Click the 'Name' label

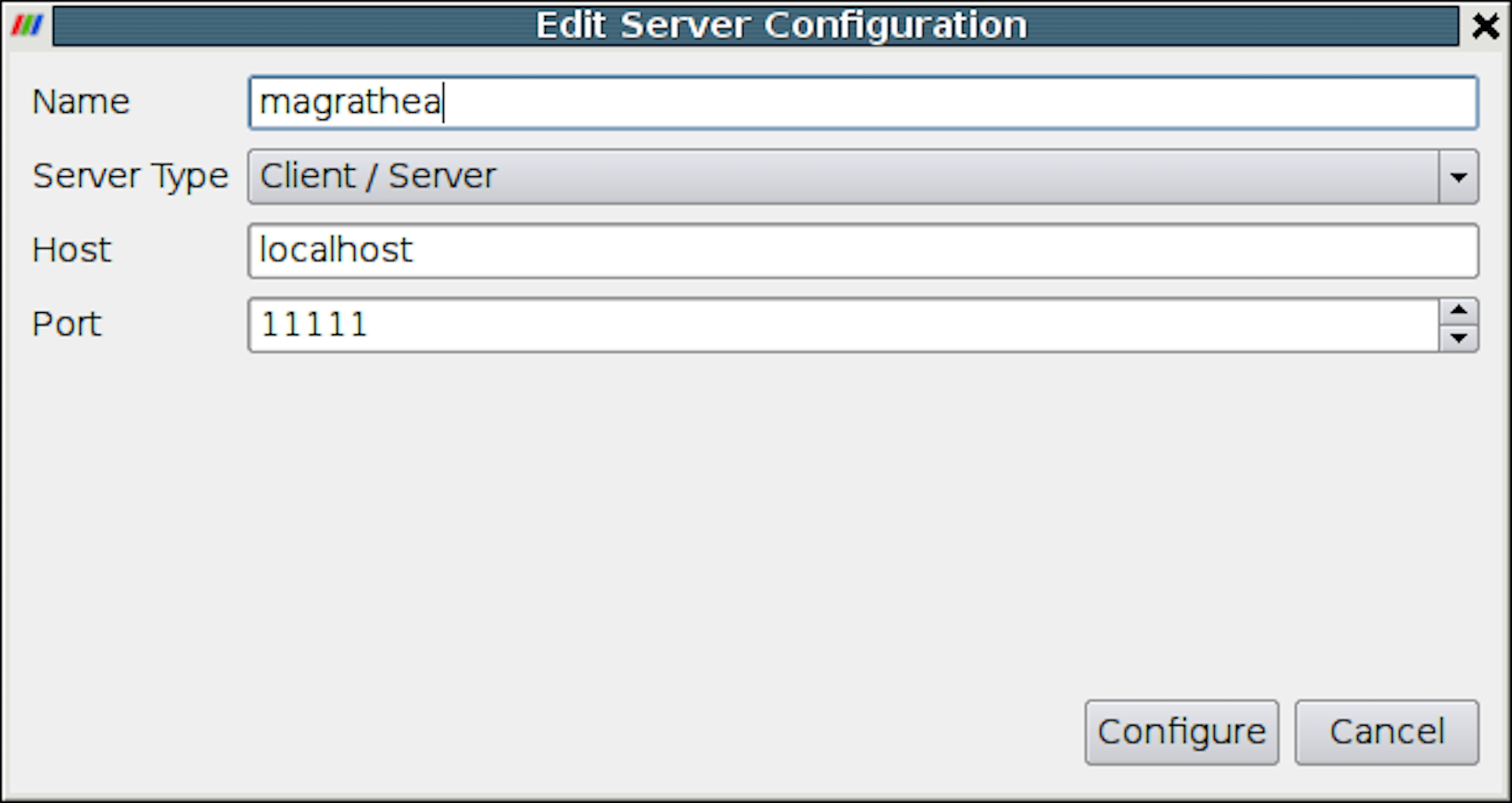(x=81, y=102)
